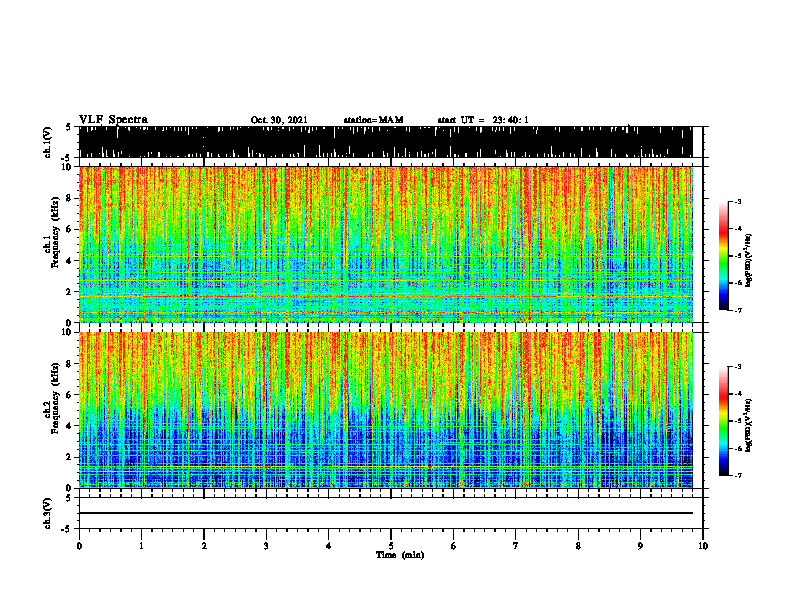Click the 6 kHz tick label of ch.2 spectrogram
The width and height of the screenshot is (792, 612).
70,395
